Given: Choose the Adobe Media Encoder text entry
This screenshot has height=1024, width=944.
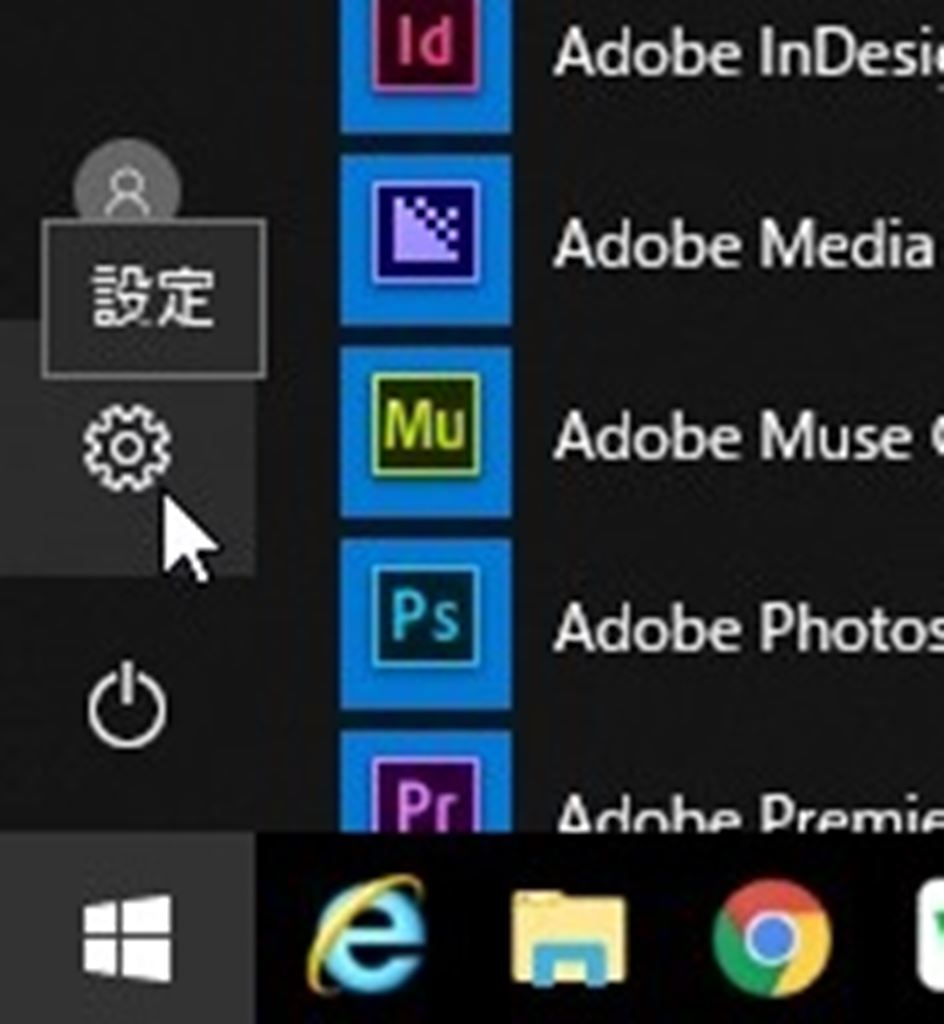Looking at the screenshot, I should pyautogui.click(x=745, y=244).
